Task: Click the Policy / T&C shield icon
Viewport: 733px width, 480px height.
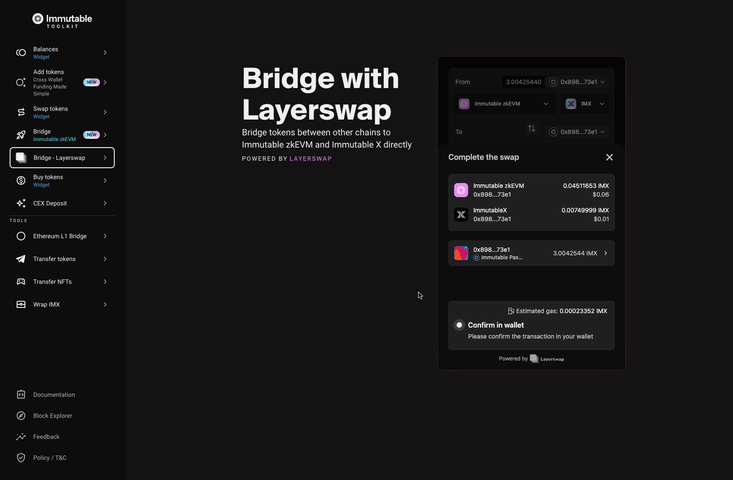Action: click(x=21, y=458)
